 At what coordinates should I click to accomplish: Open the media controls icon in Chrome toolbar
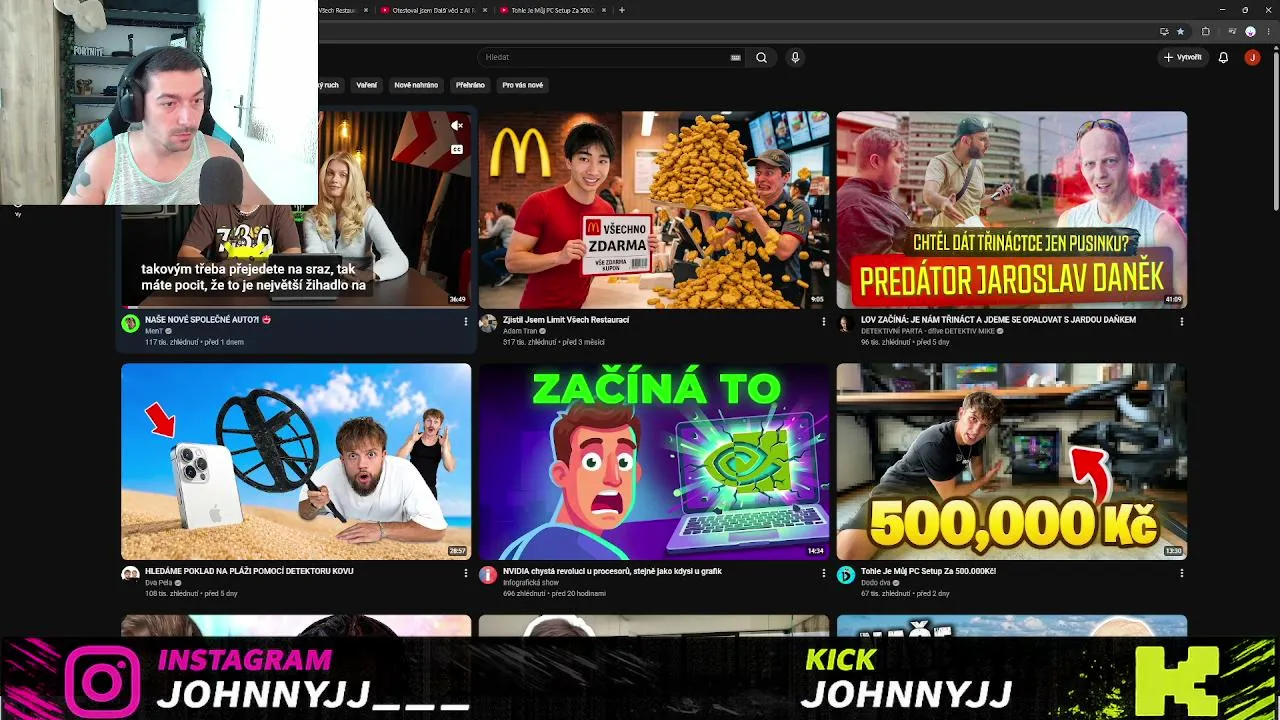1231,31
